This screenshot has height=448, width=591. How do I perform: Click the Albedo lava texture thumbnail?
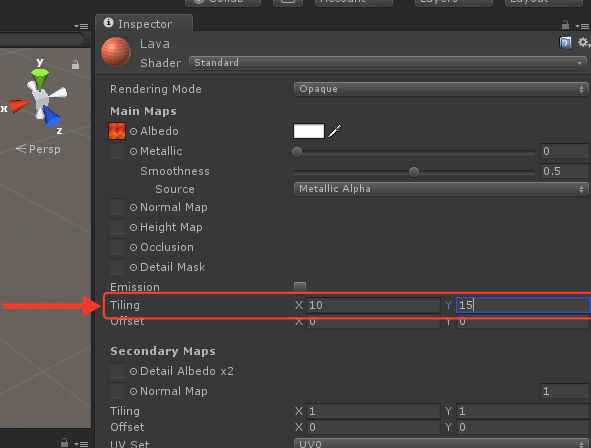pyautogui.click(x=117, y=131)
